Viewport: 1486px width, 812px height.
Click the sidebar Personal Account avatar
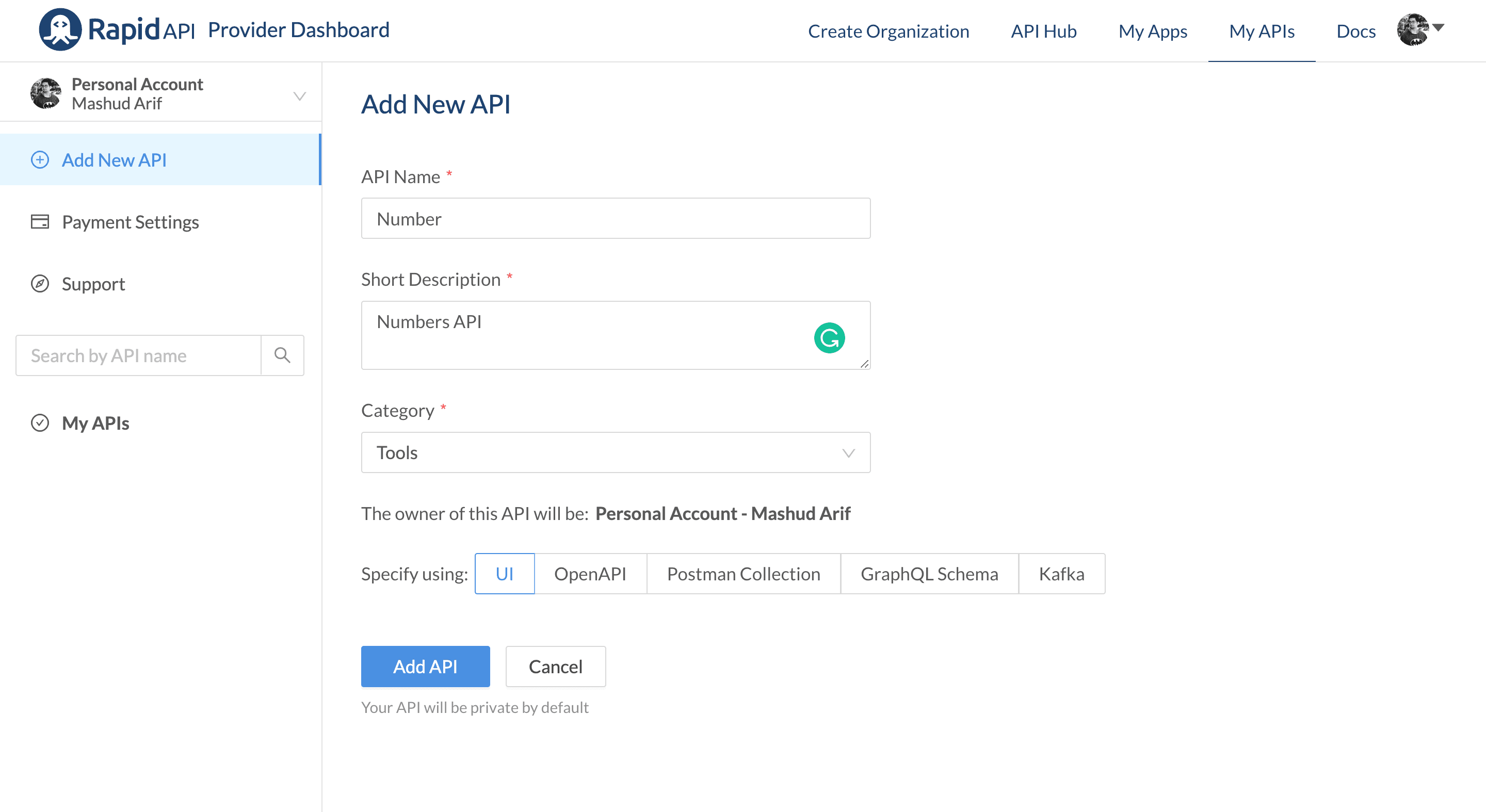pyautogui.click(x=45, y=93)
